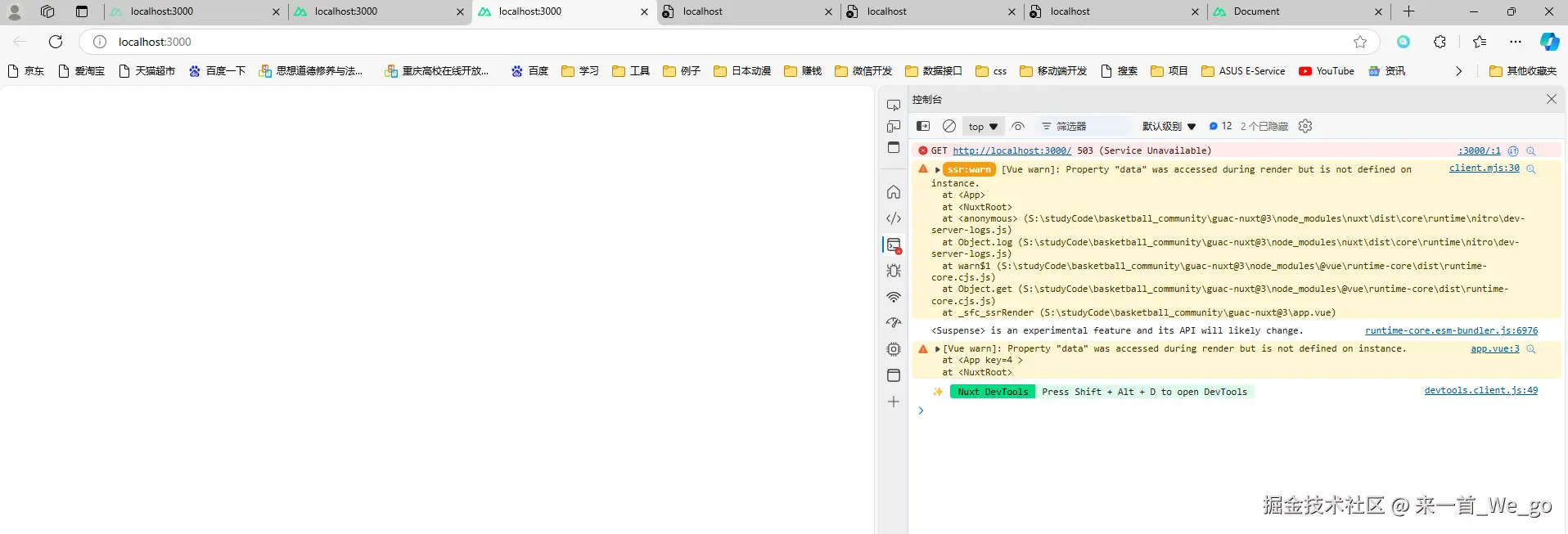The width and height of the screenshot is (1568, 534).
Task: Open the client.mjs:30 source link
Action: [1484, 168]
